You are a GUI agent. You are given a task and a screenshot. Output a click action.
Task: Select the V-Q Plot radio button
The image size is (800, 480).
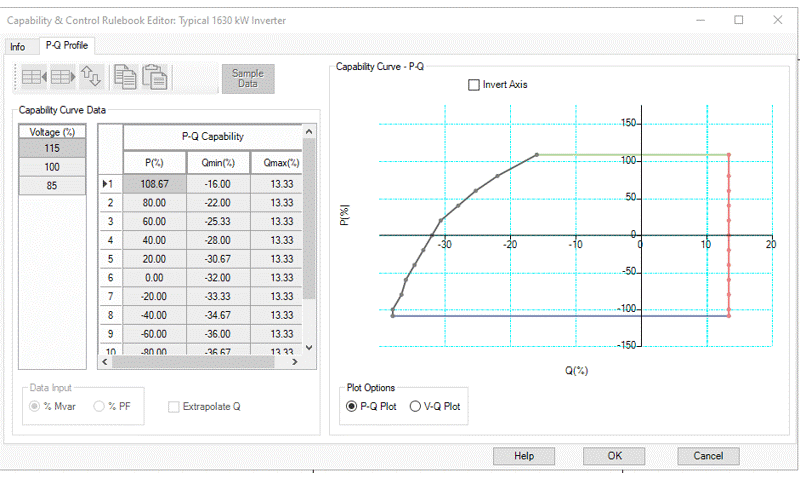tap(416, 406)
